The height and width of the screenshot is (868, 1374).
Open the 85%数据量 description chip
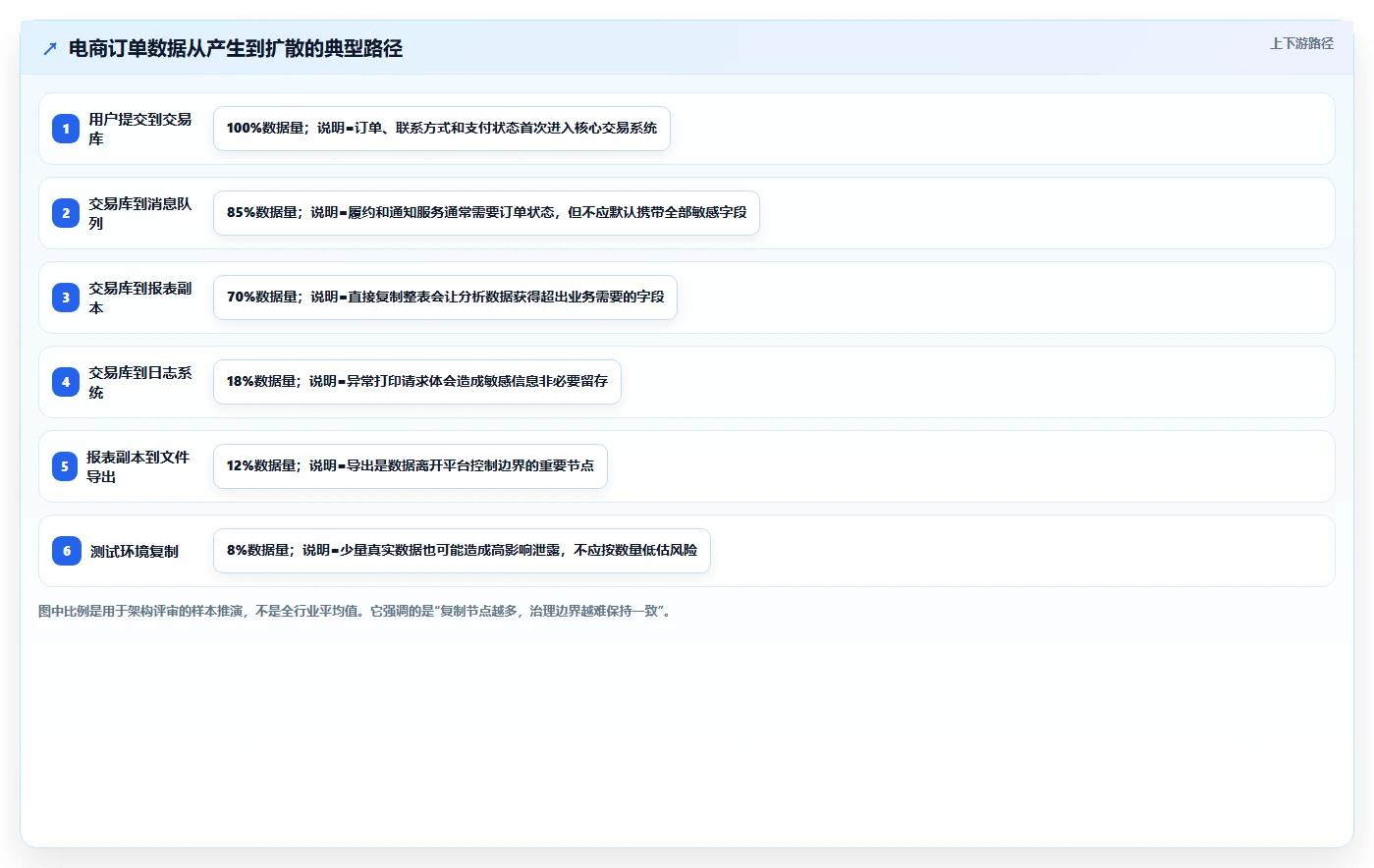click(486, 213)
